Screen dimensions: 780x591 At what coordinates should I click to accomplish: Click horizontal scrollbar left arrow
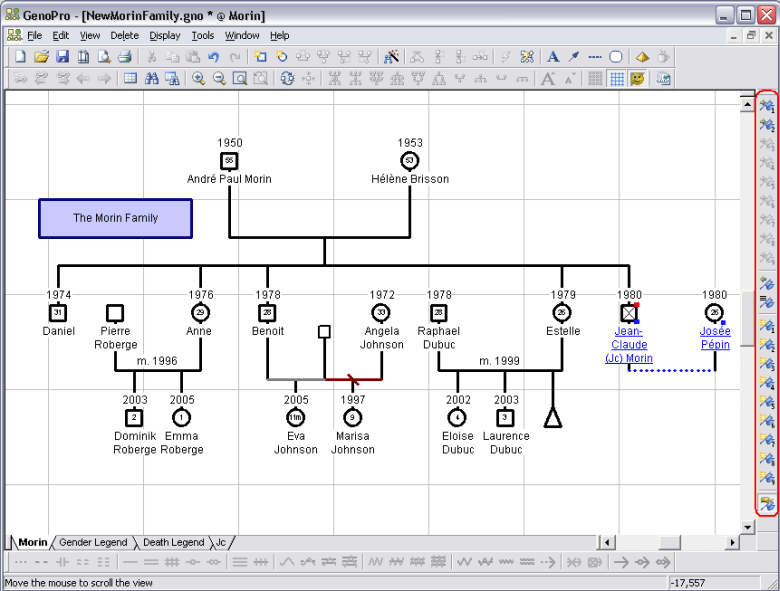pyautogui.click(x=606, y=542)
